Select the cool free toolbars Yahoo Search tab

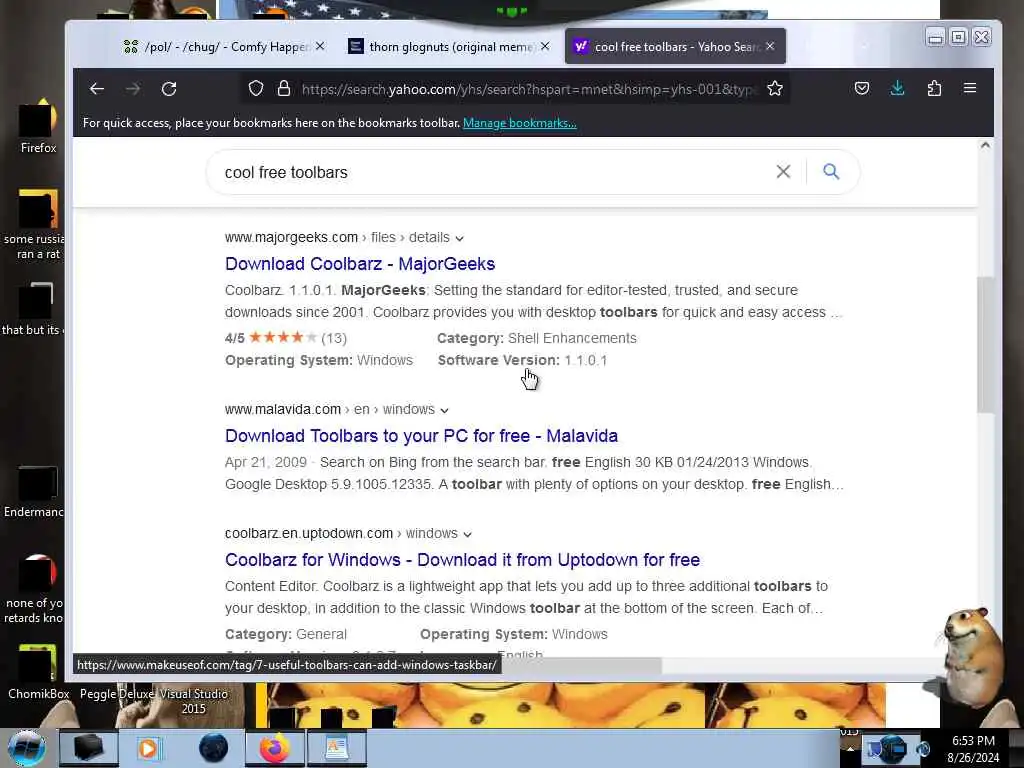(675, 46)
